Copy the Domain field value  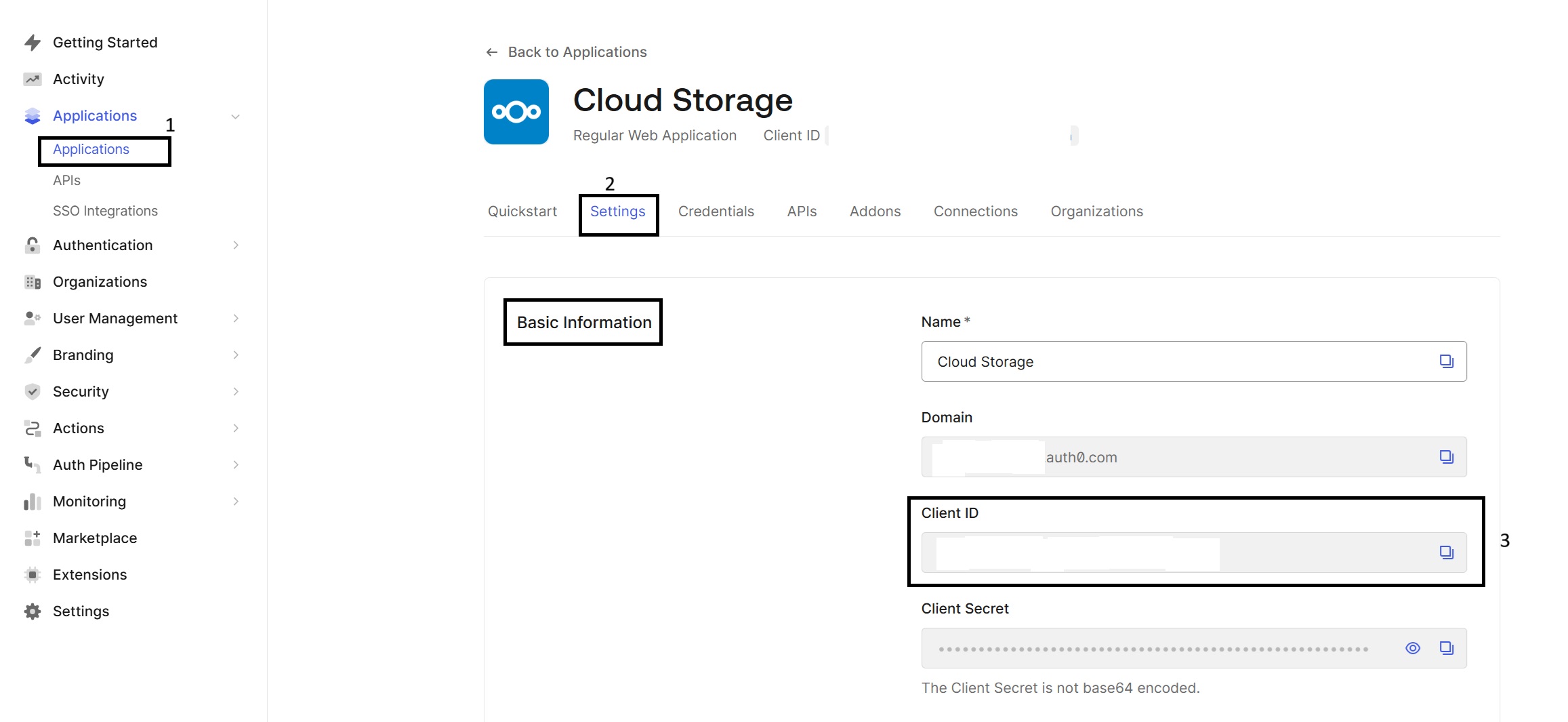point(1446,457)
